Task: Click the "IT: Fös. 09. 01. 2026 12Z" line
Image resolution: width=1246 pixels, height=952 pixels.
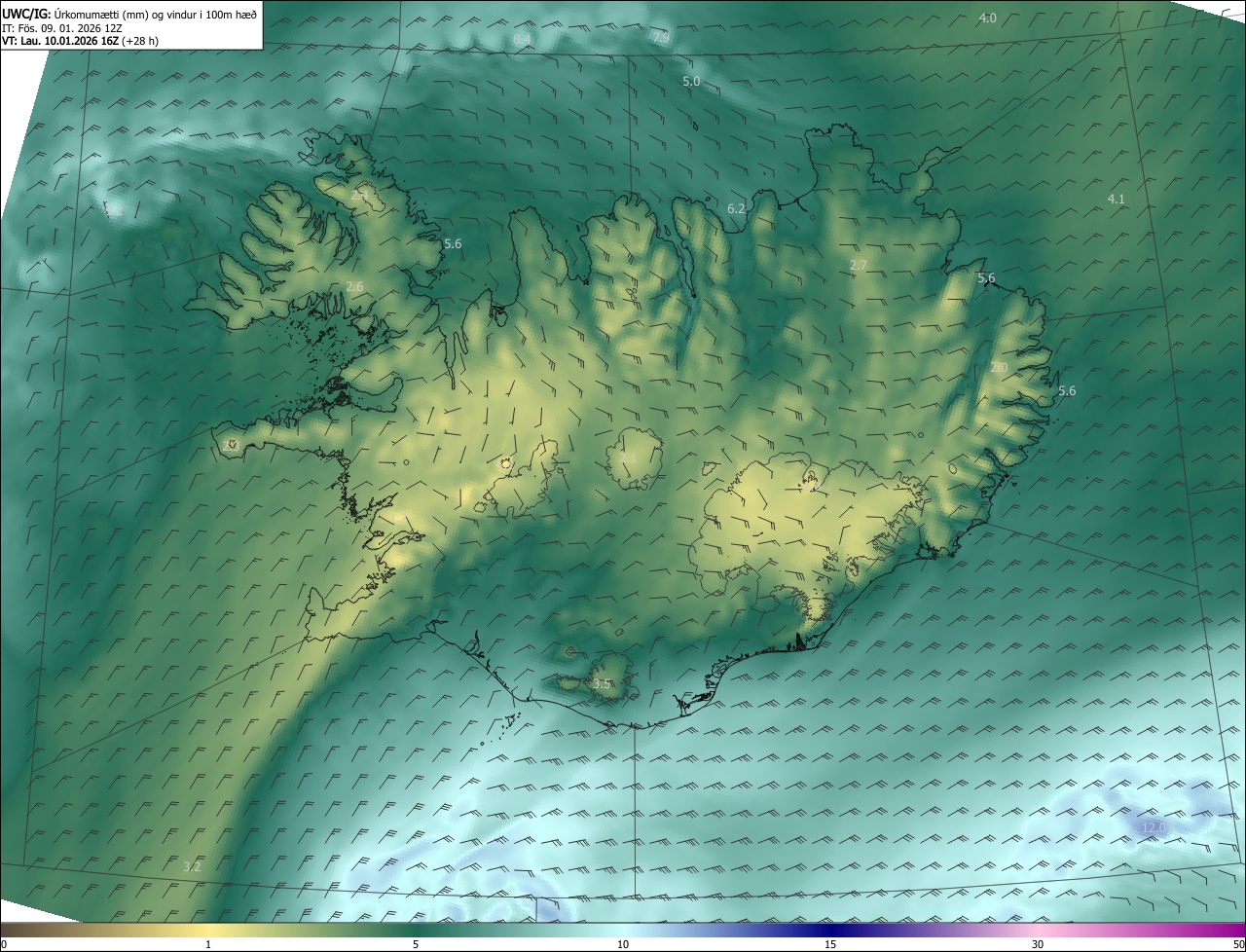Action: coord(60,28)
